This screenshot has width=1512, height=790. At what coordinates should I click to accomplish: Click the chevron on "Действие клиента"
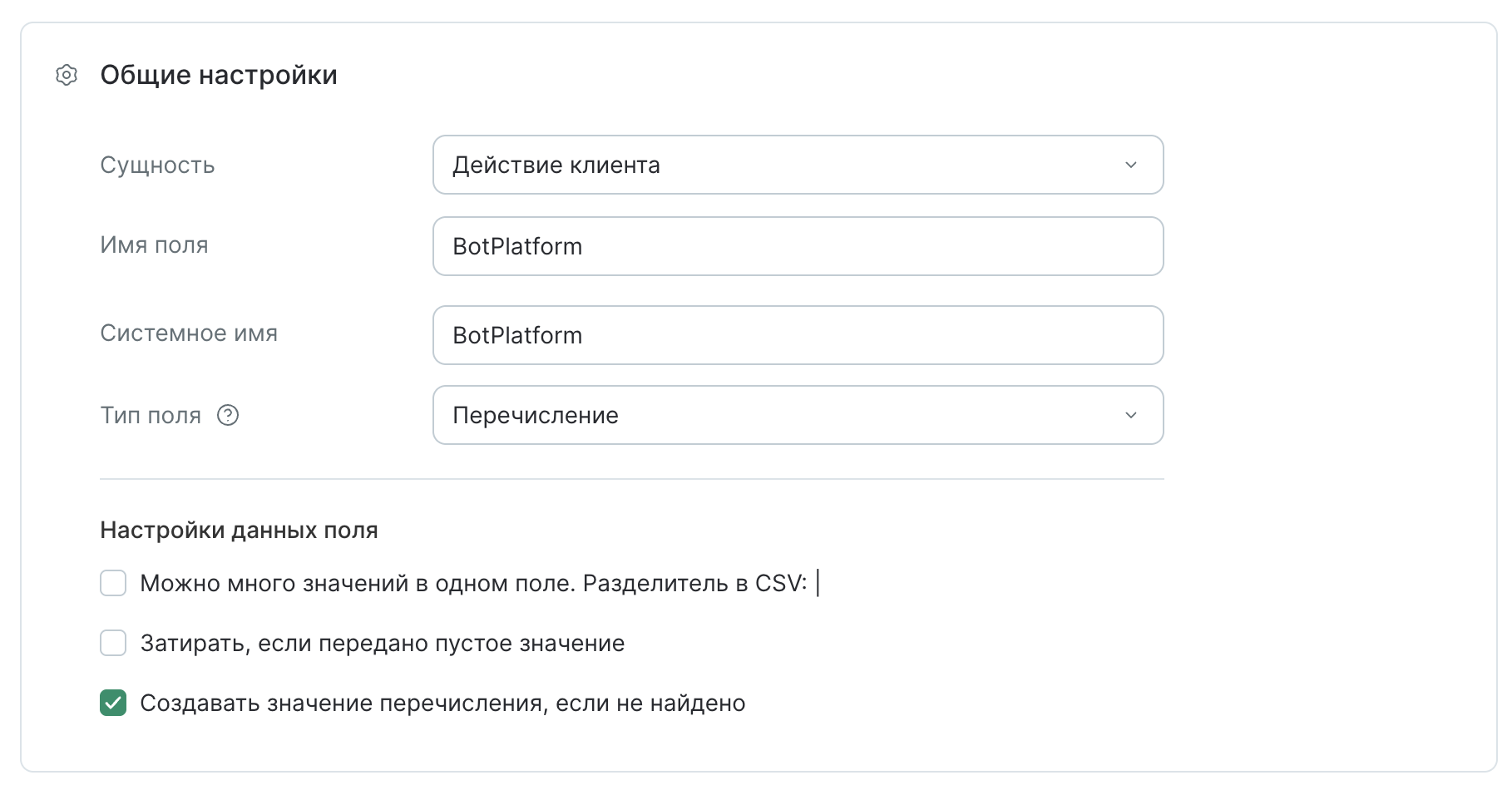pos(1129,165)
